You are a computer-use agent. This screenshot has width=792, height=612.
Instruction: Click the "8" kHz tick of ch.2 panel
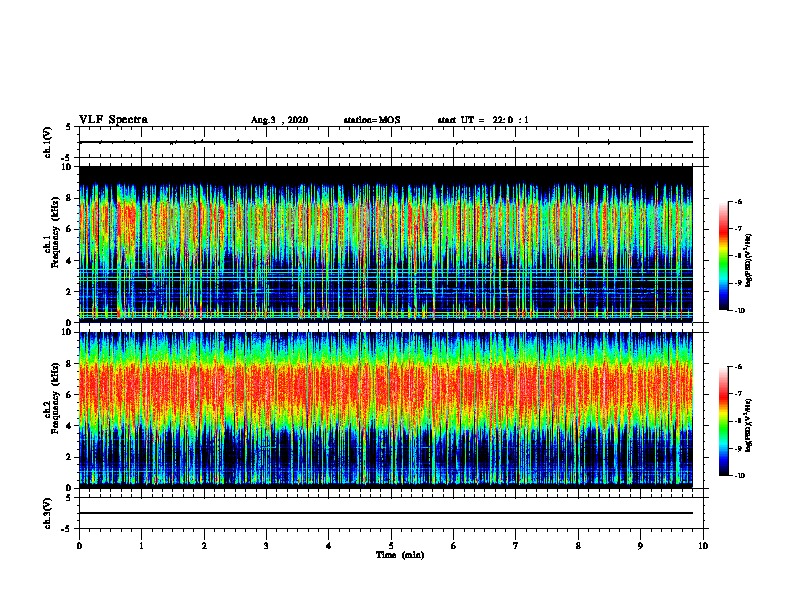pos(70,364)
